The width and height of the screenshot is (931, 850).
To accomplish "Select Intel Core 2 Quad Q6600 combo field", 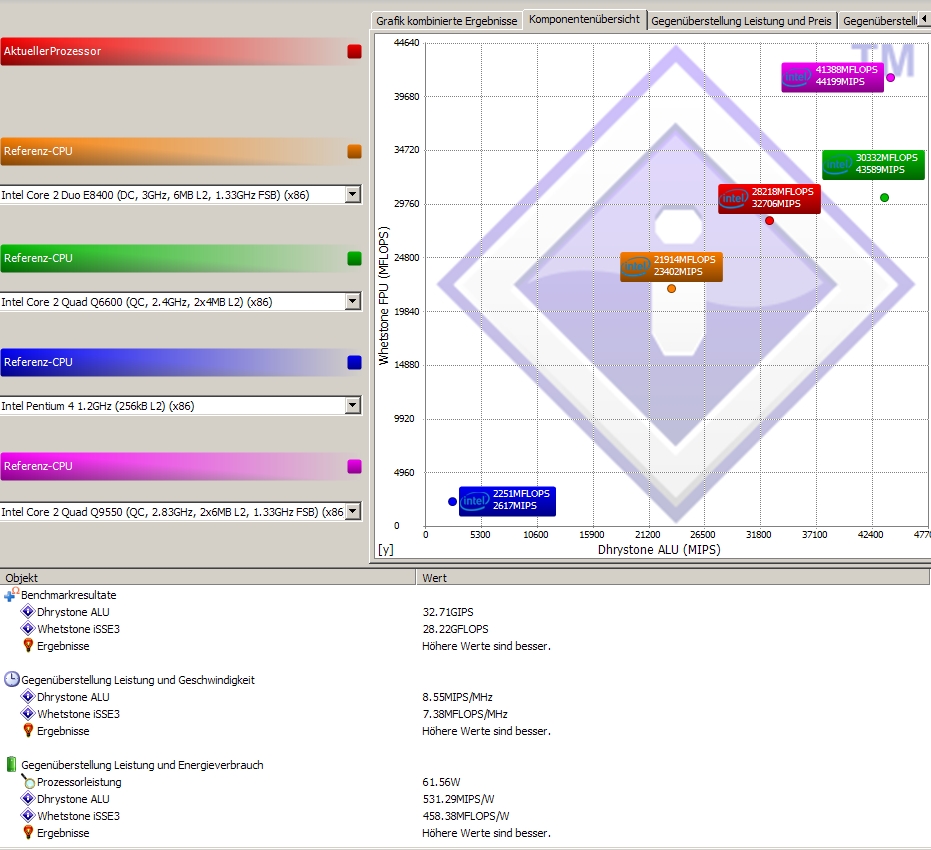I will [180, 302].
